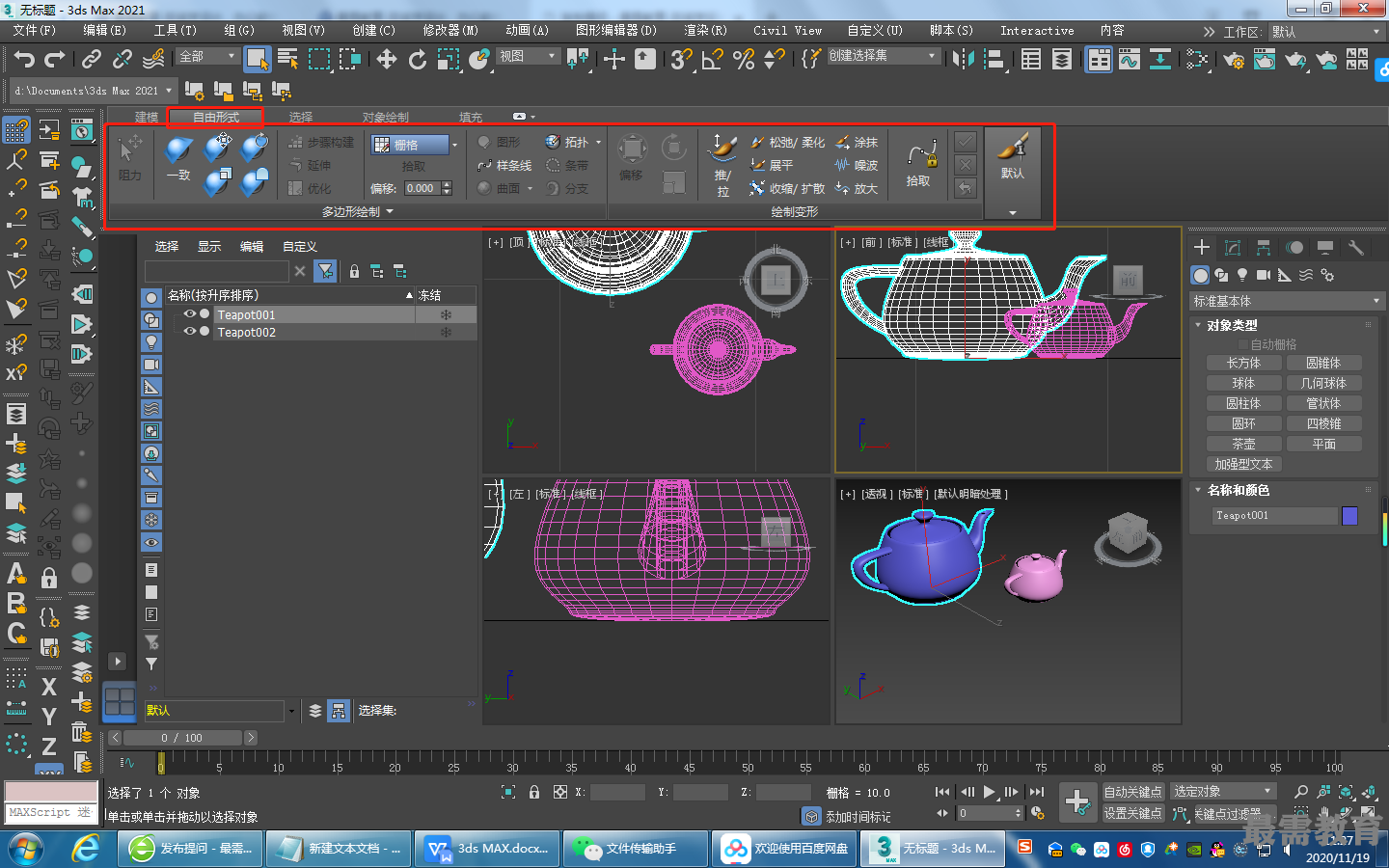
Task: Open the 全部 selection filter dropdown
Action: tap(207, 56)
